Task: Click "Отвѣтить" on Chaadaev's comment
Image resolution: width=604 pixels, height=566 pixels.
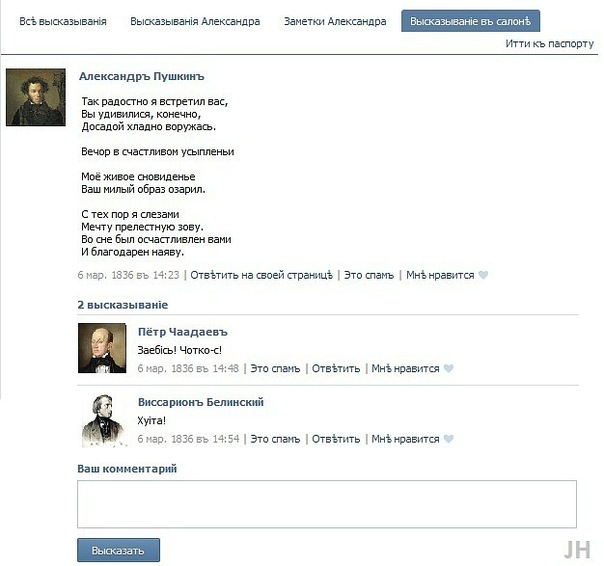Action: (336, 368)
